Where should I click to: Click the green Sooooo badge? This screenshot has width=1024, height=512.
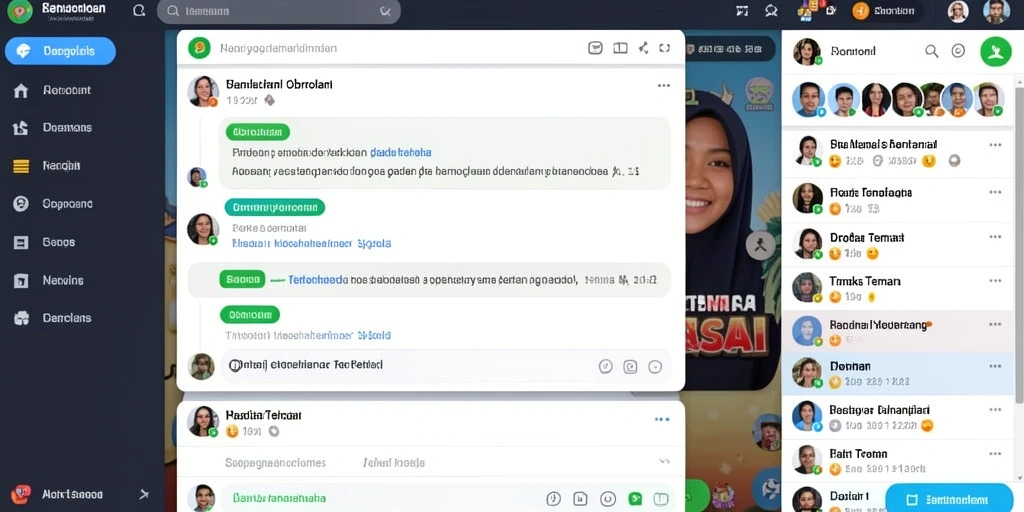click(x=242, y=280)
